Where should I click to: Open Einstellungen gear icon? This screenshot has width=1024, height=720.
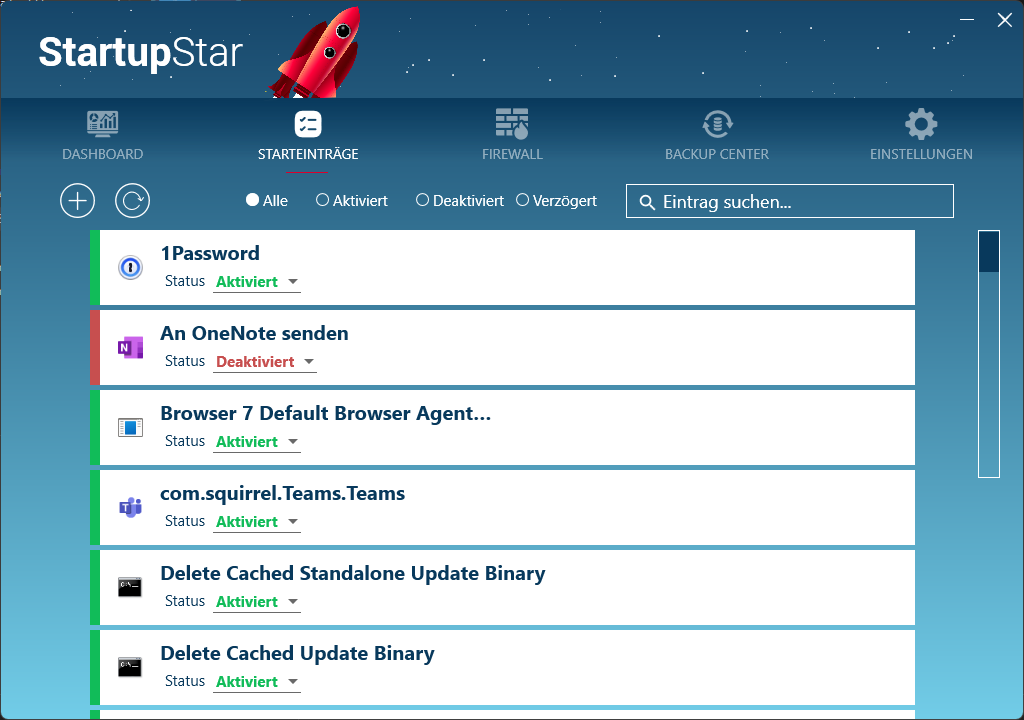tap(920, 123)
